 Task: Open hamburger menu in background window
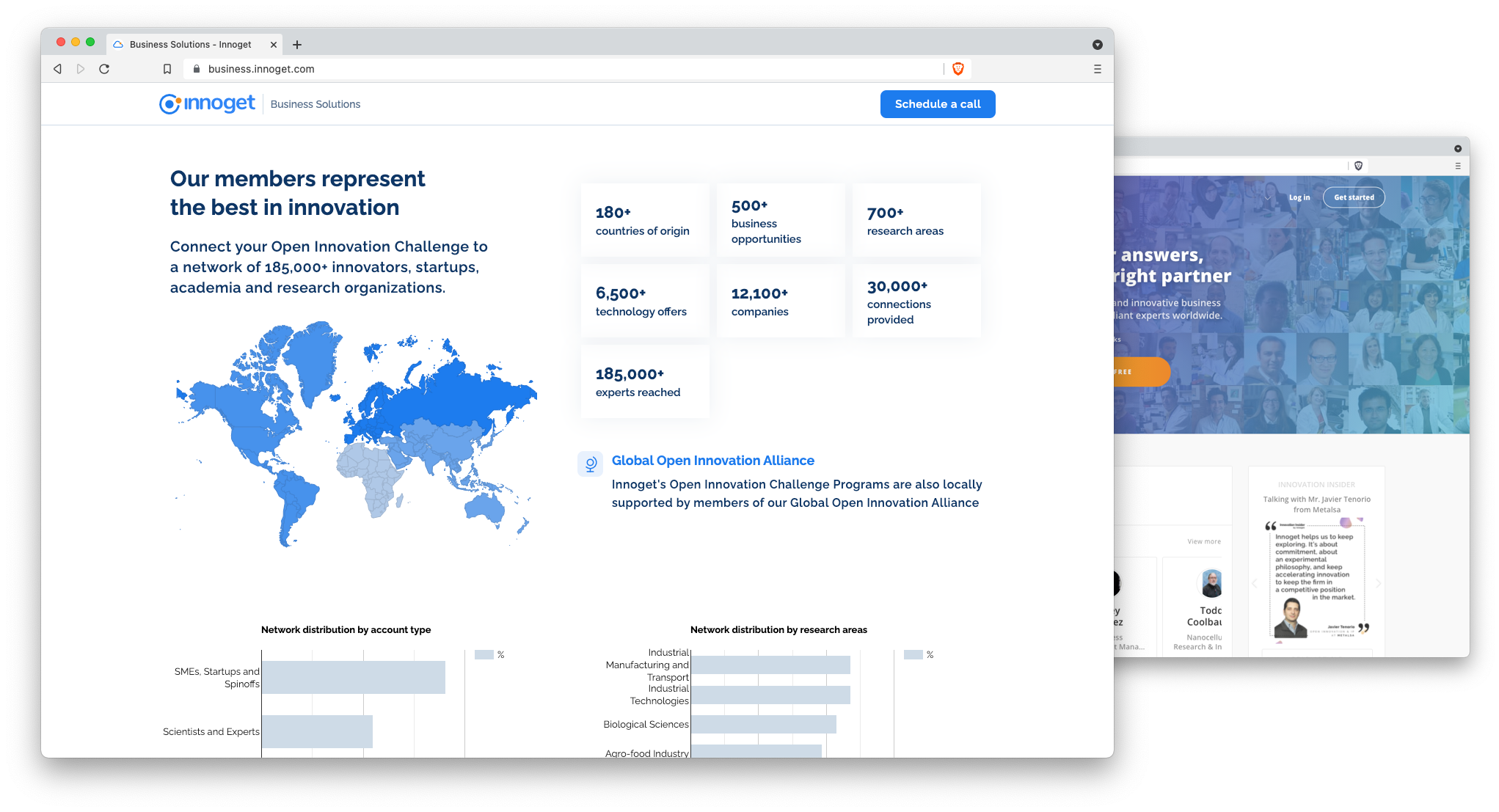click(1458, 166)
